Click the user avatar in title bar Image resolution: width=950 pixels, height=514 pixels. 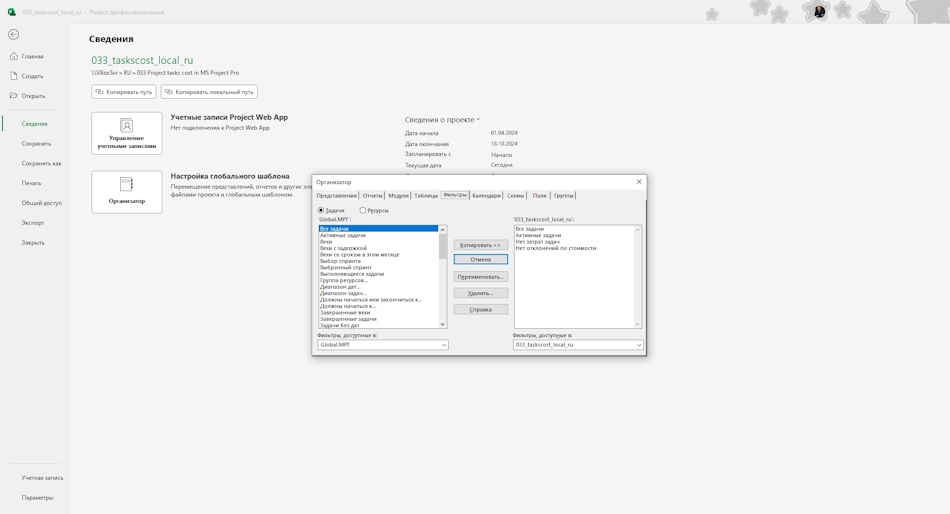[819, 12]
